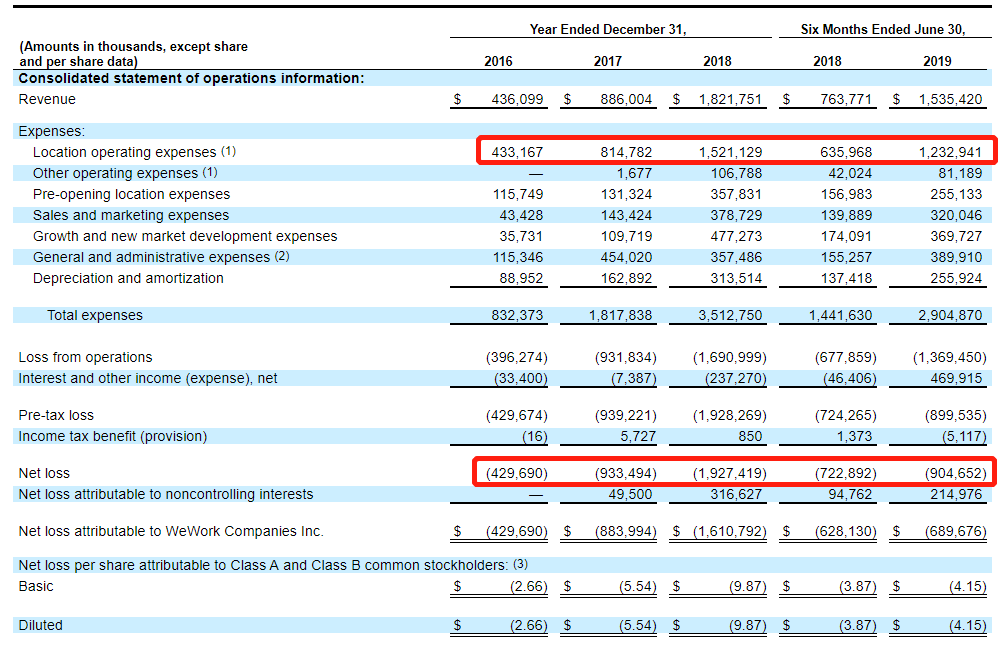The image size is (1008, 648).
Task: Select the 'Year Ended December 31,' header
Action: [x=608, y=30]
